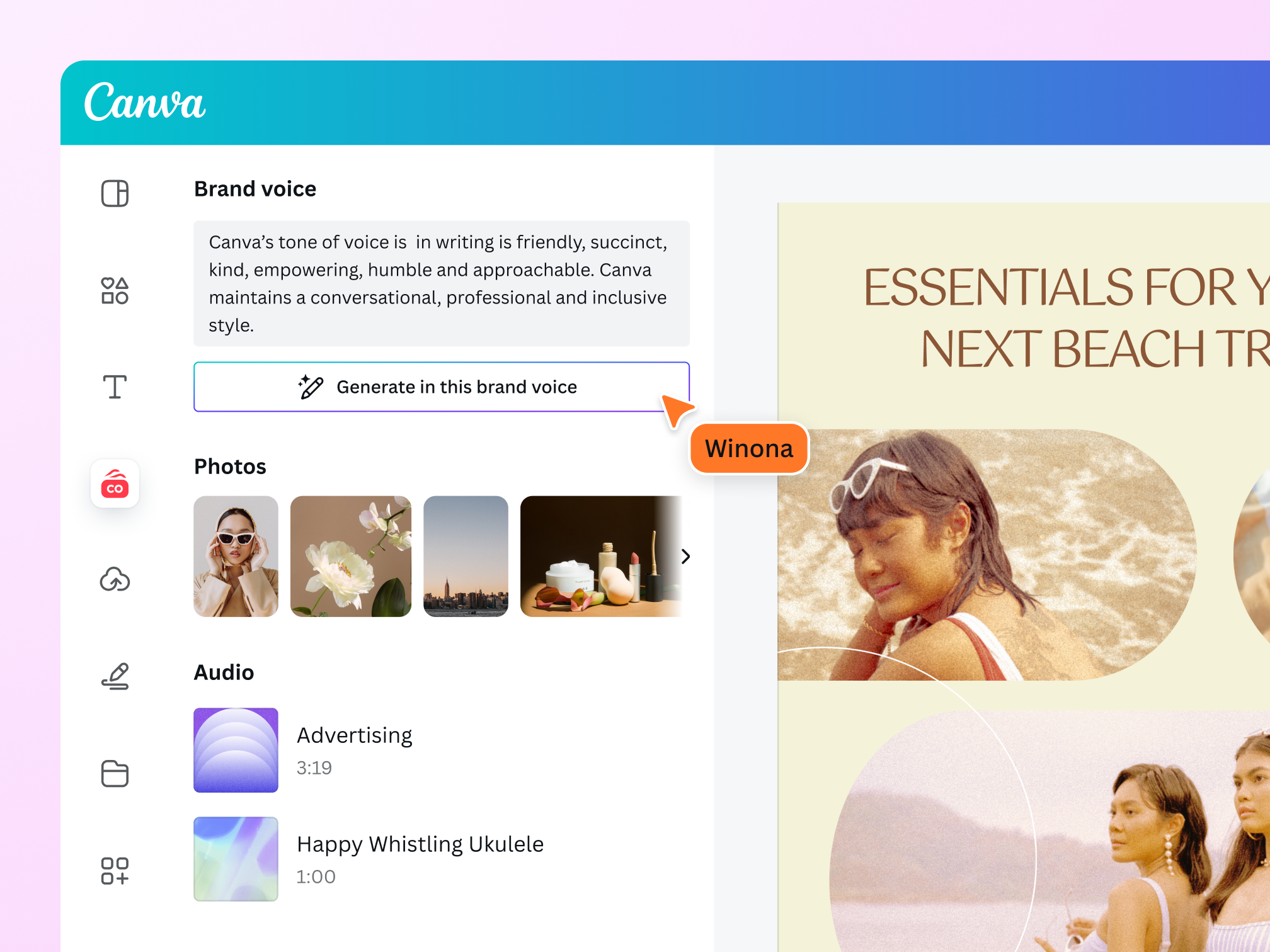Select the white flower photo thumbnail
The height and width of the screenshot is (952, 1270).
(351, 557)
